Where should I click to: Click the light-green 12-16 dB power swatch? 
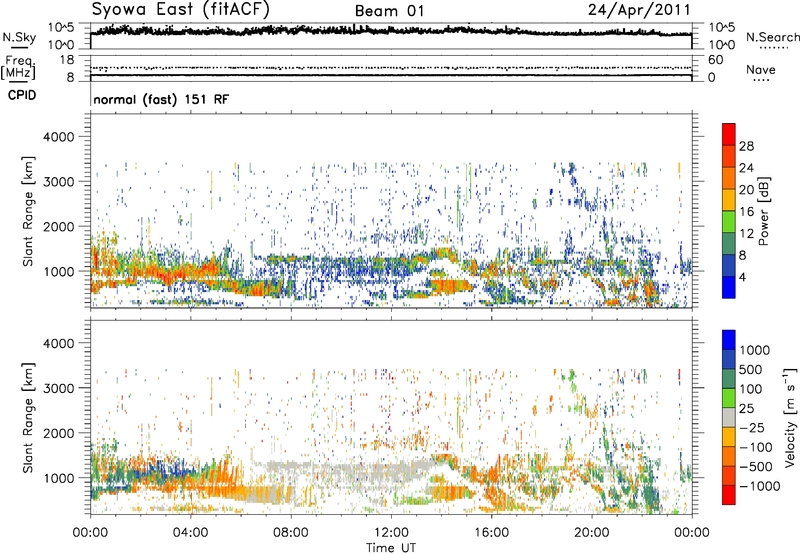(x=729, y=221)
